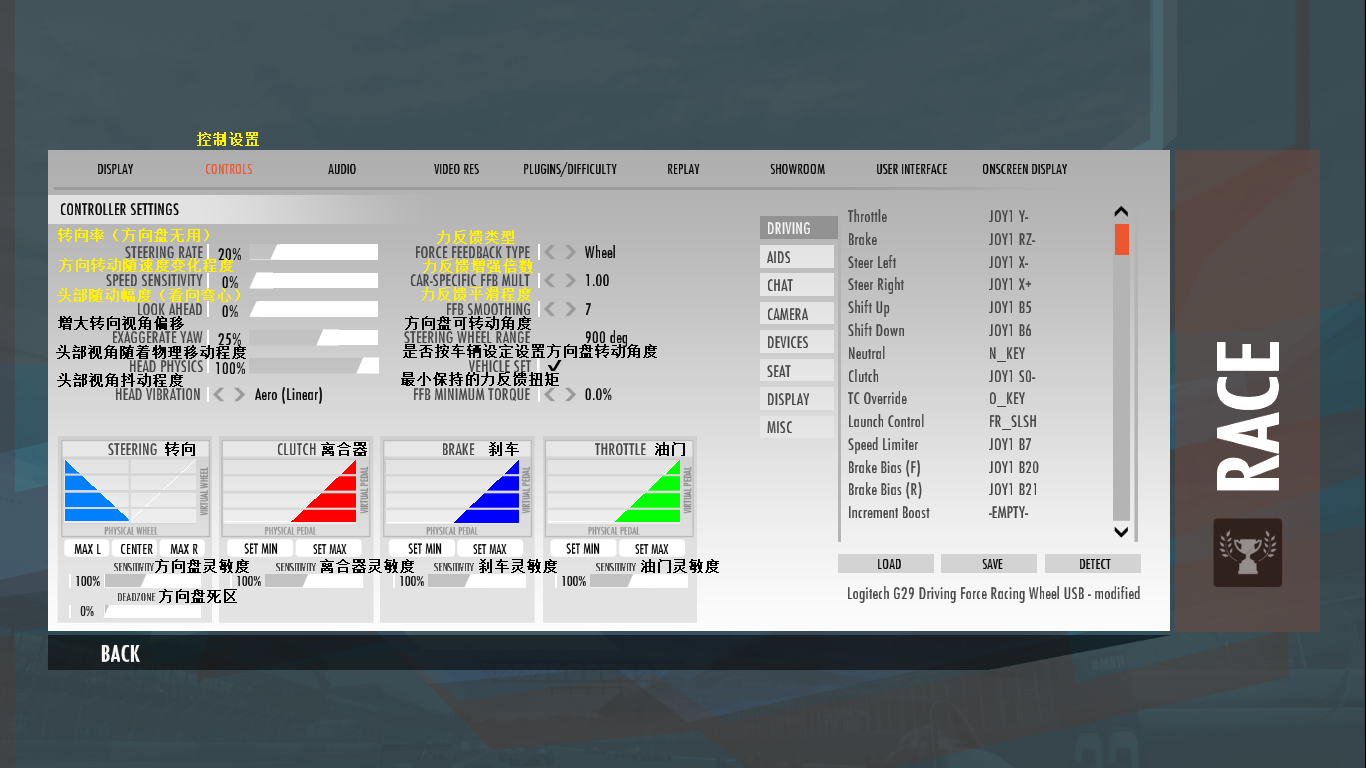The height and width of the screenshot is (768, 1366).
Task: Click Set Max under Brake
Action: pyautogui.click(x=490, y=549)
